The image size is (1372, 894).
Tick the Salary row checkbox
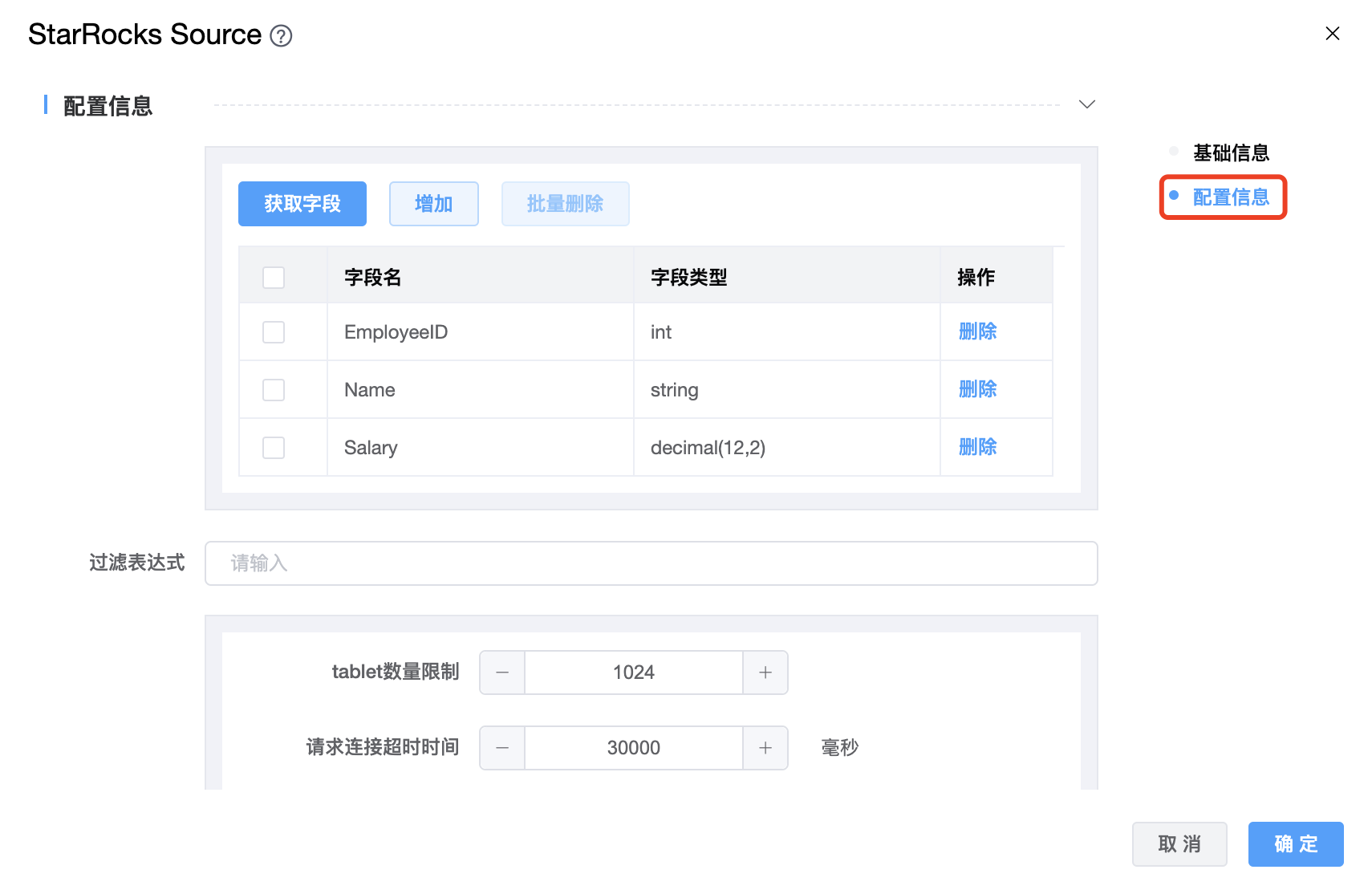(x=274, y=448)
